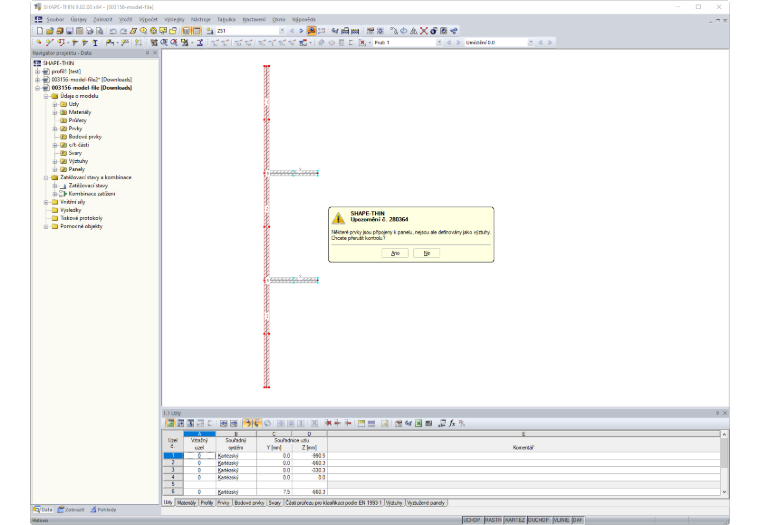Expand the Zatěžovací stavy node

point(55,186)
